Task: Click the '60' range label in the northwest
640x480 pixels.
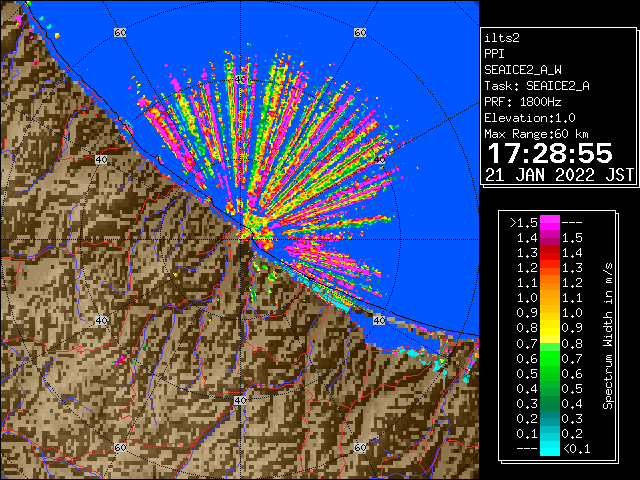Action: tap(120, 32)
